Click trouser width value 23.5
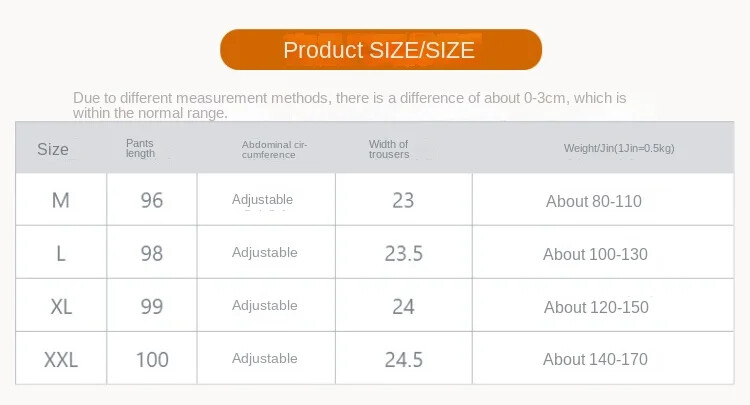 (x=404, y=254)
